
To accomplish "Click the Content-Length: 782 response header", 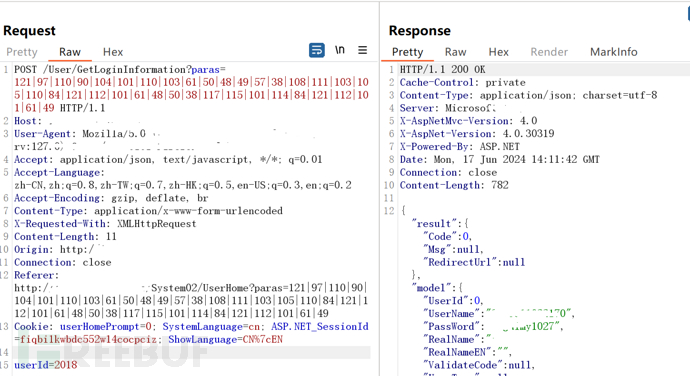I will click(x=454, y=185).
